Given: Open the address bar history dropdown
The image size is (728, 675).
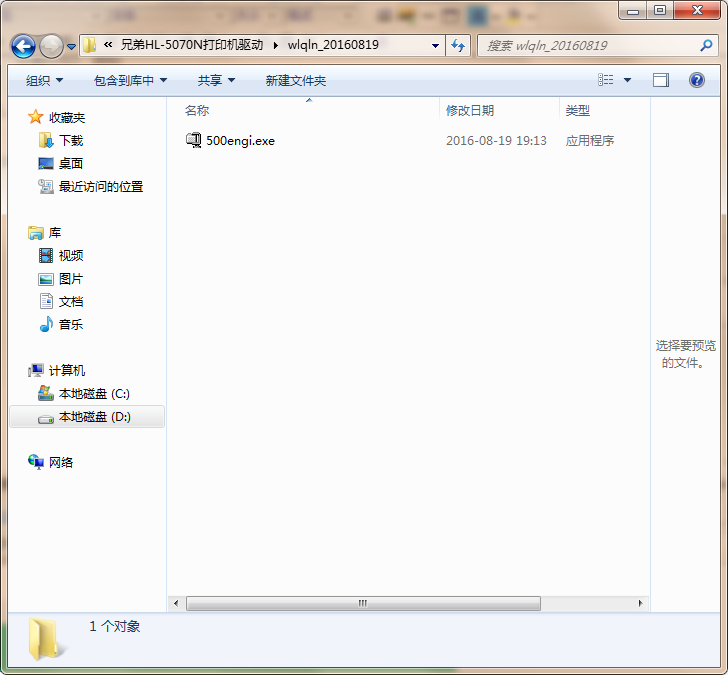Looking at the screenshot, I should coord(436,45).
